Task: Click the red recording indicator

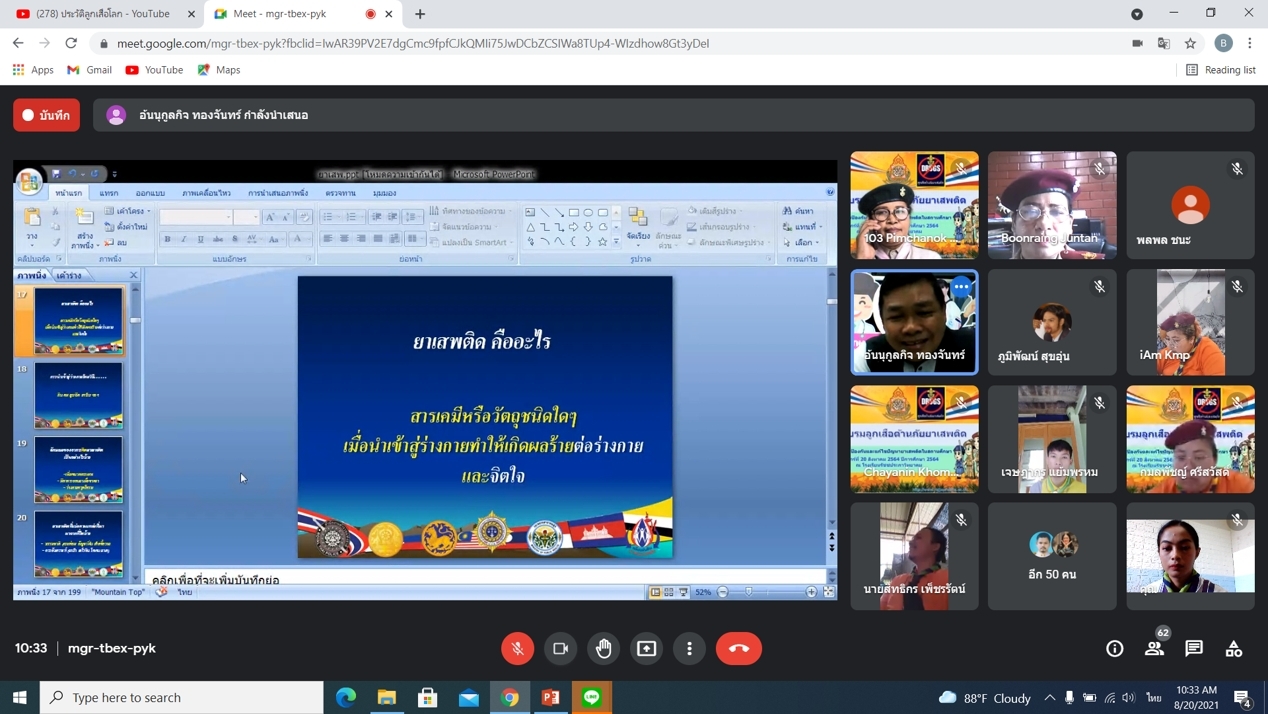Action: coord(46,115)
